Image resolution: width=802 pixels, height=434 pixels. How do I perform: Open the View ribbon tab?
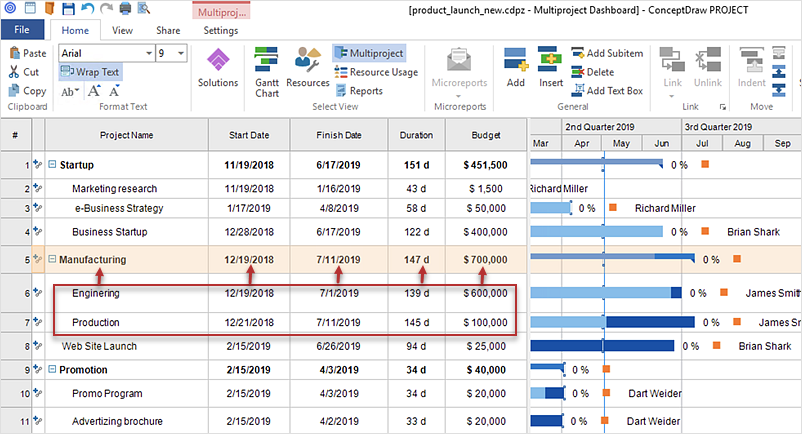122,30
